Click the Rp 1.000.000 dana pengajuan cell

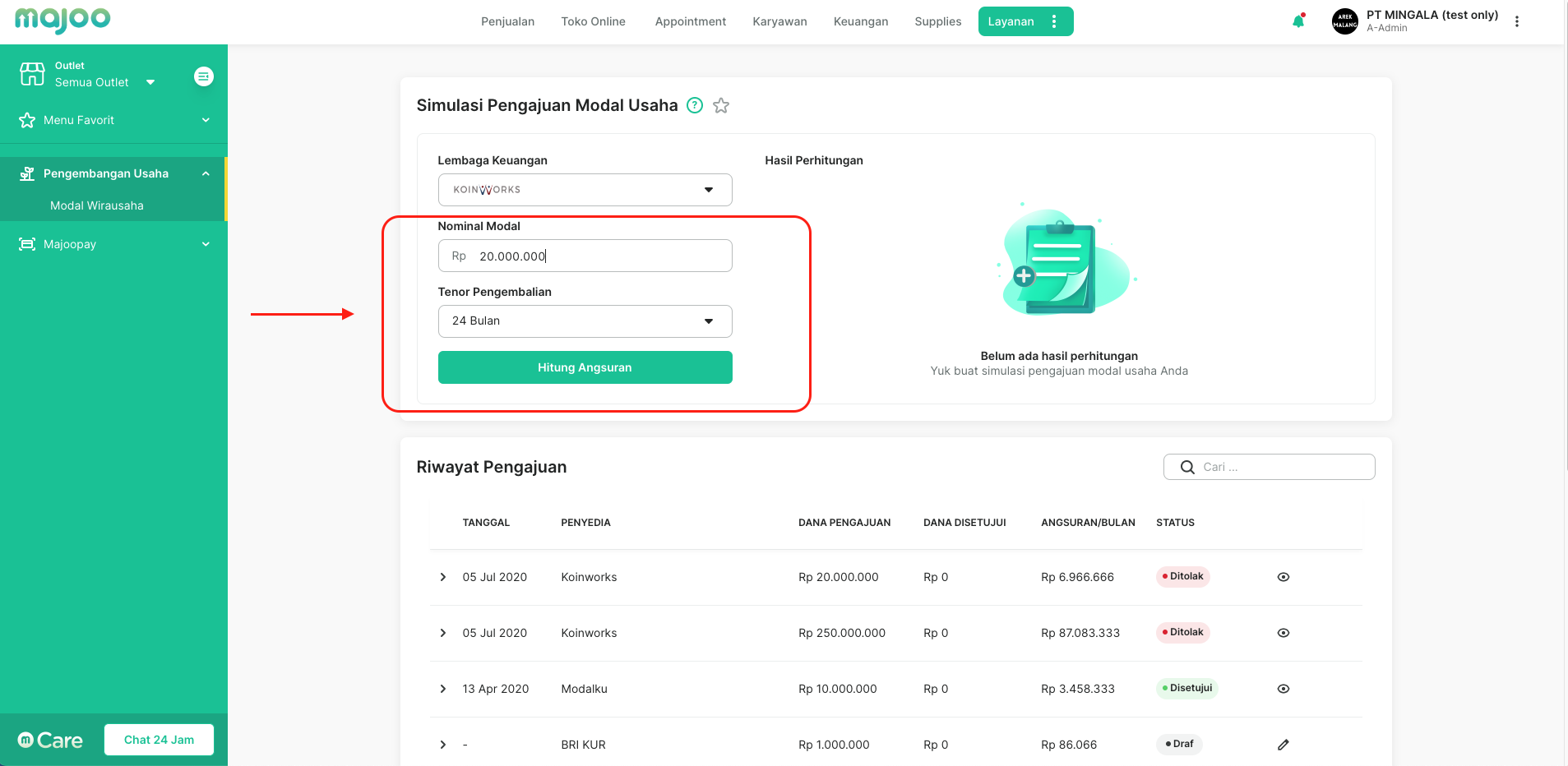(x=834, y=745)
